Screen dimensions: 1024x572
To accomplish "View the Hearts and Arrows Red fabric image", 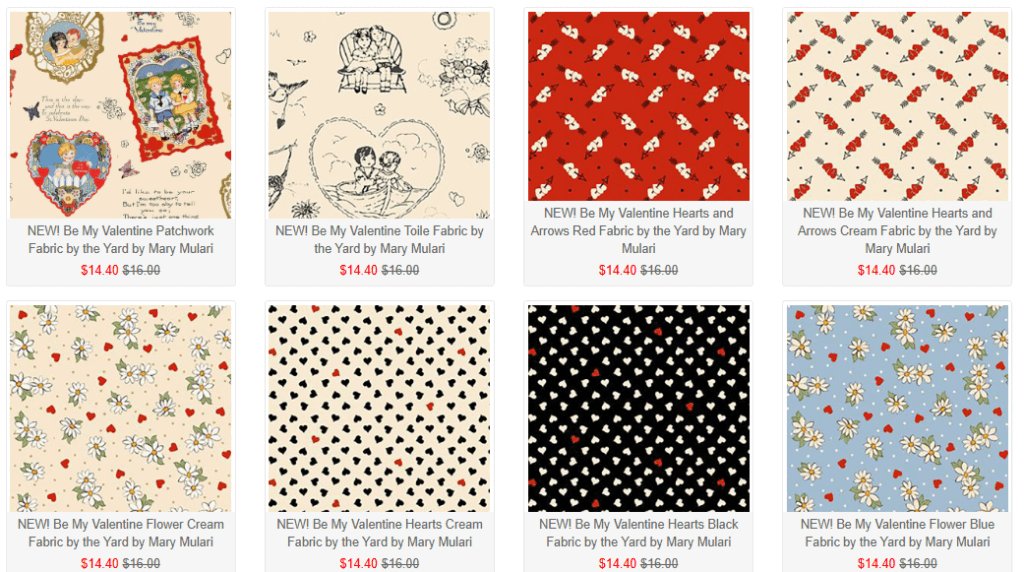I will tap(639, 106).
